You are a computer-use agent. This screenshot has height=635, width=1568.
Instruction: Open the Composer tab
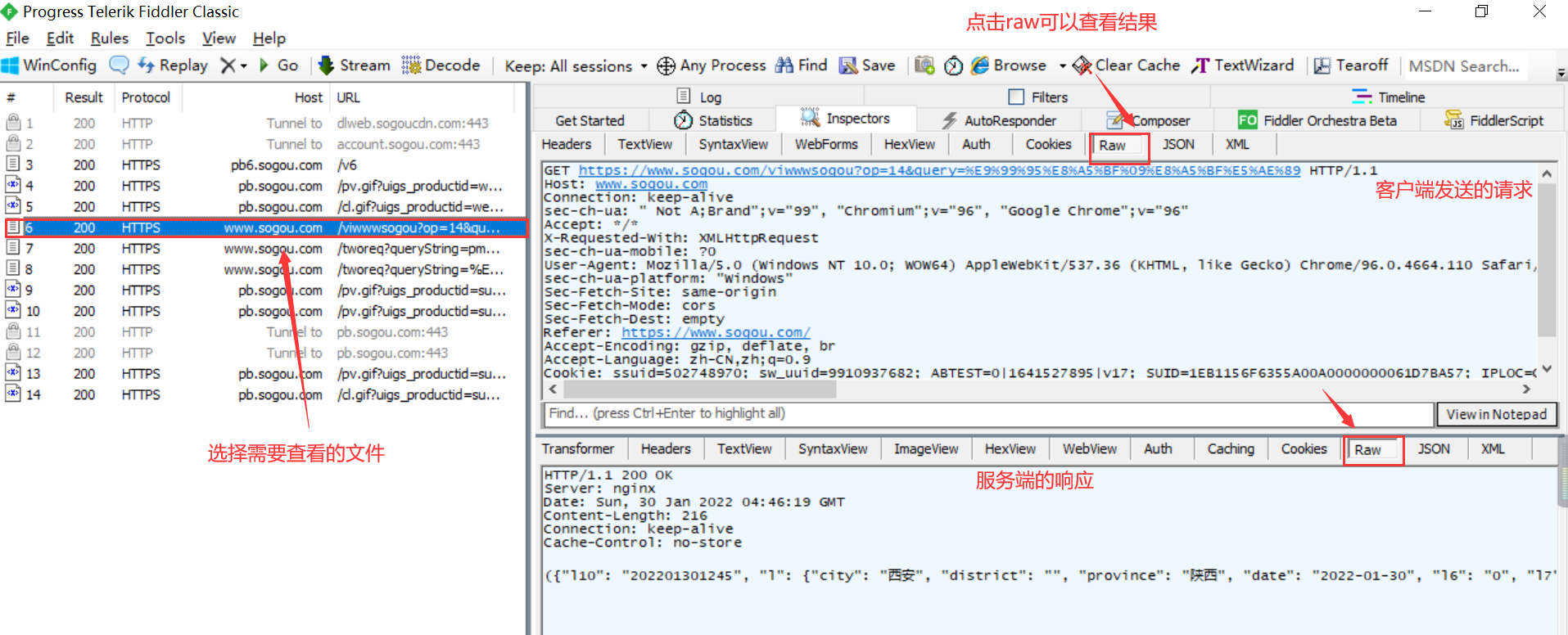(1147, 120)
